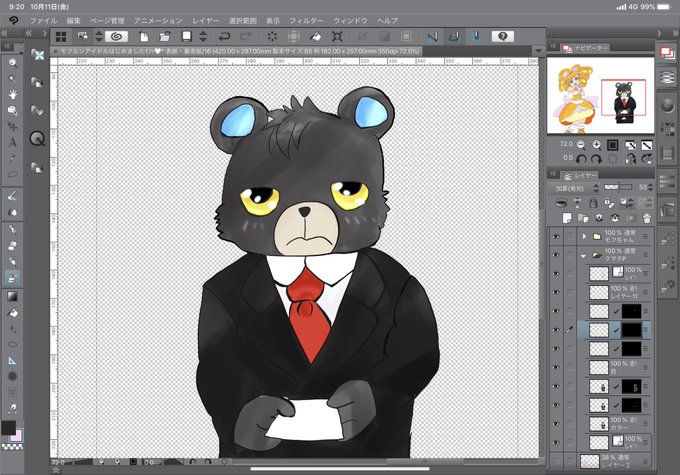
Task: Open the ヘルプ menu
Action: click(x=387, y=20)
